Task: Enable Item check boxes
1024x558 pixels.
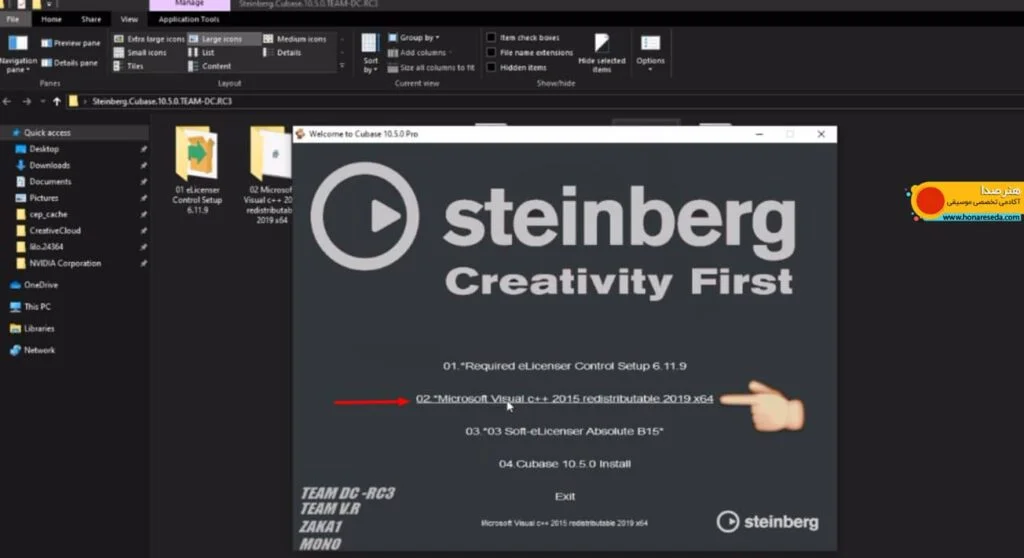Action: tap(522, 38)
